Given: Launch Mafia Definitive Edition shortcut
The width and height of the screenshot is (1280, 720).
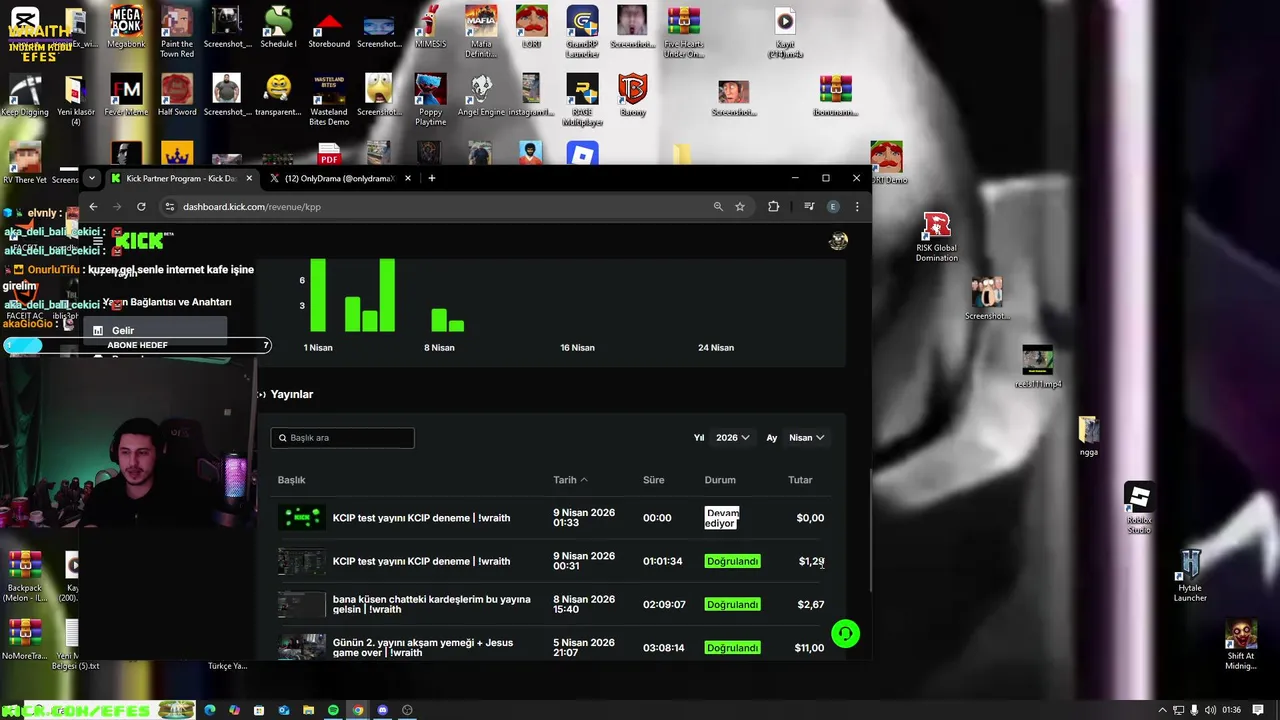Looking at the screenshot, I should coord(481,31).
